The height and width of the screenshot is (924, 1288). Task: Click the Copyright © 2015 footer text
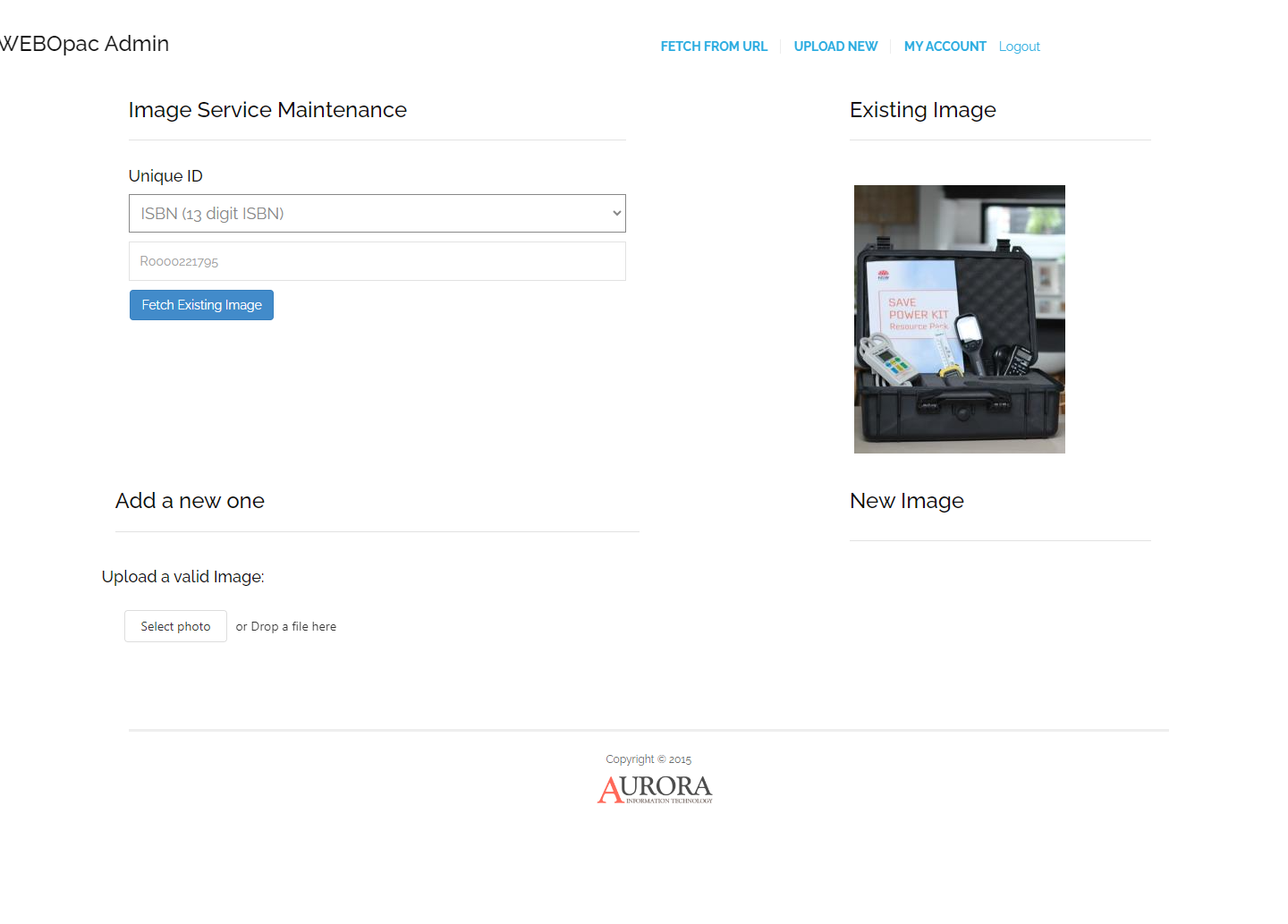point(648,759)
